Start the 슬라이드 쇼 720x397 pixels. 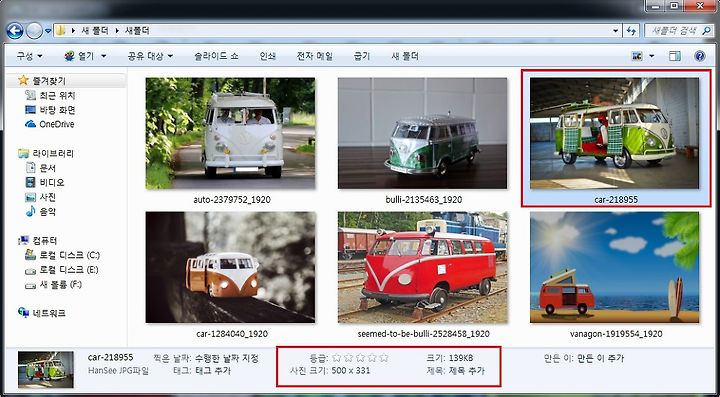[x=216, y=56]
